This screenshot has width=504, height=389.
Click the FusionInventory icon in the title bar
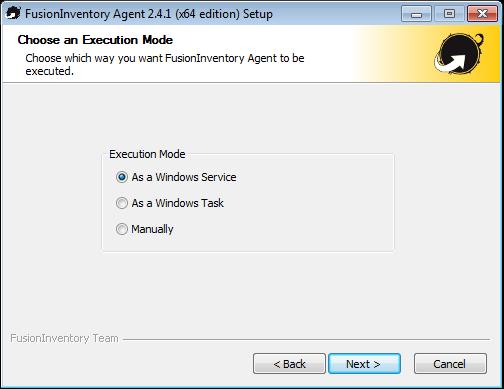(13, 13)
